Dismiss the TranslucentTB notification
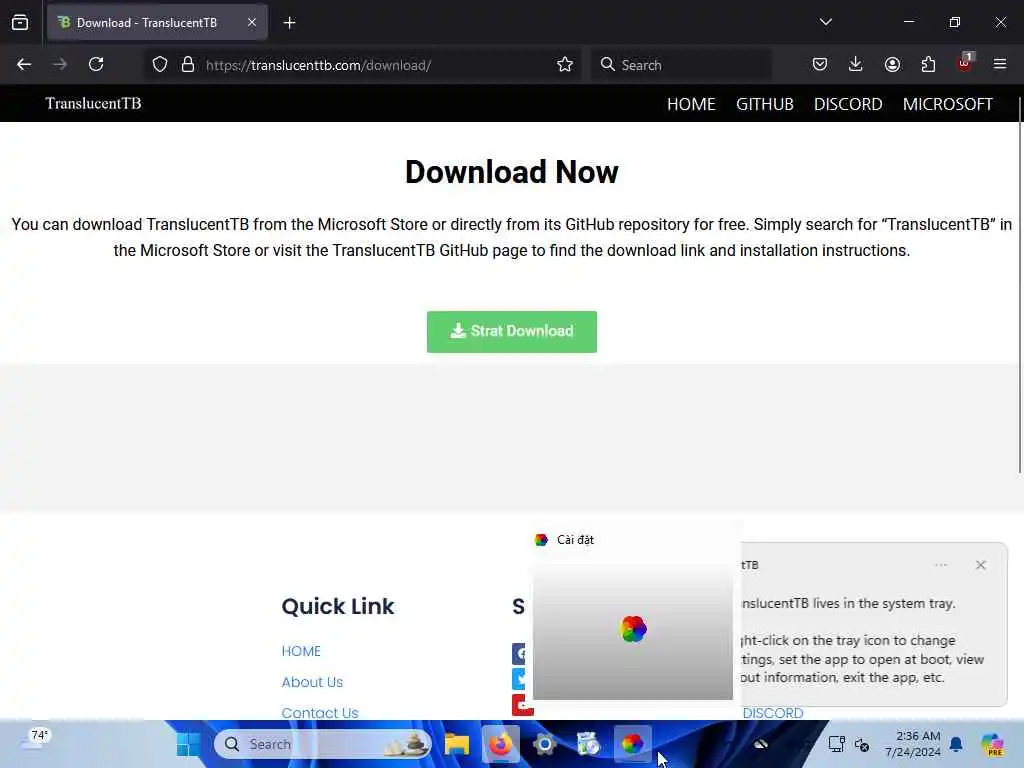 [980, 565]
